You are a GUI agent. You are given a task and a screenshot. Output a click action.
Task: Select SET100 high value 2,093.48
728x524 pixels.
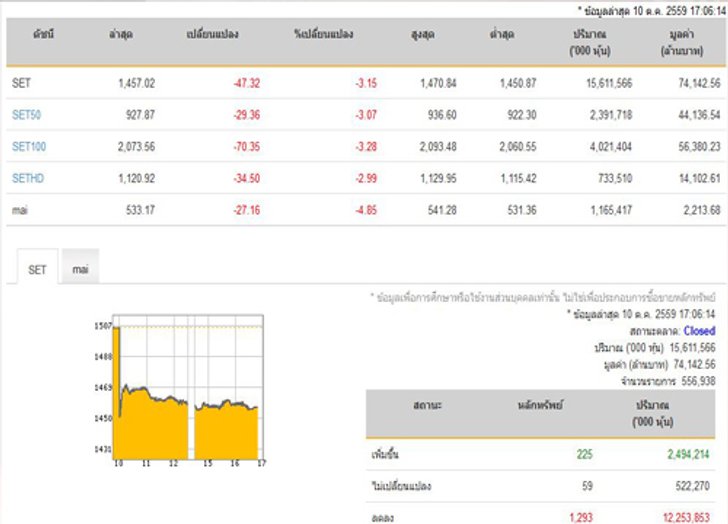tap(438, 147)
